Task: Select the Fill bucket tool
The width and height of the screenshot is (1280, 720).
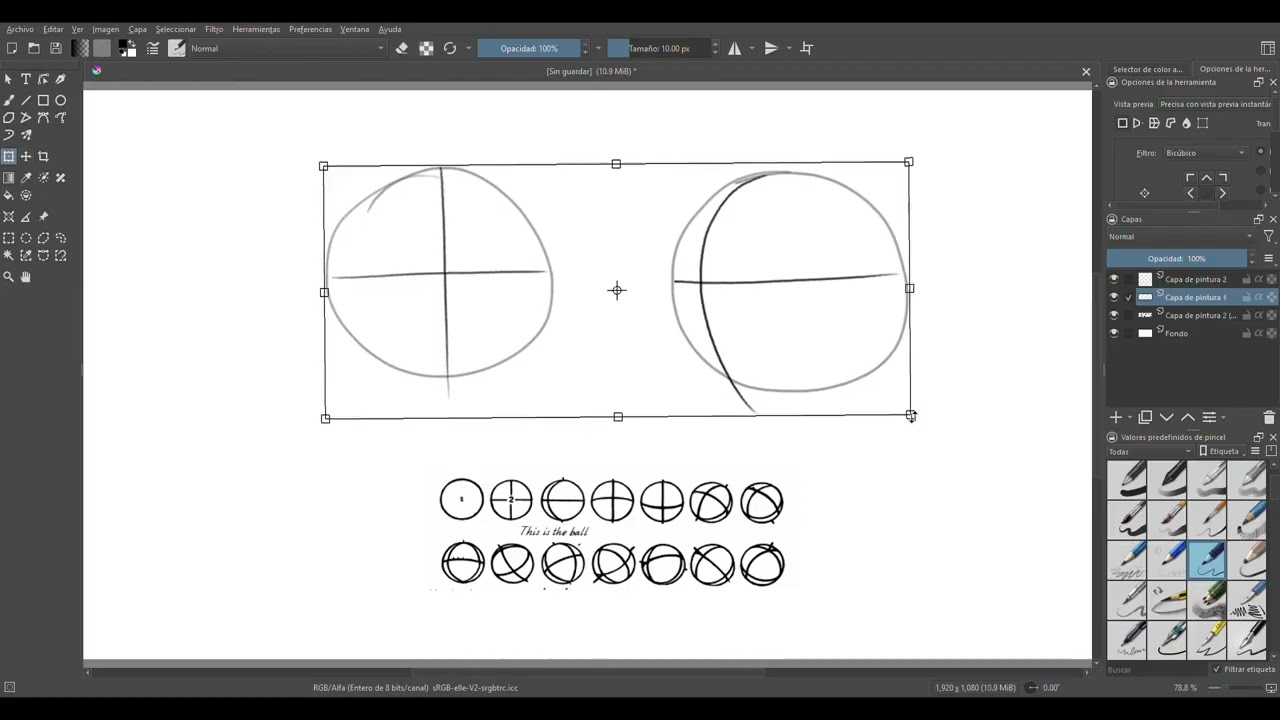Action: (9, 196)
